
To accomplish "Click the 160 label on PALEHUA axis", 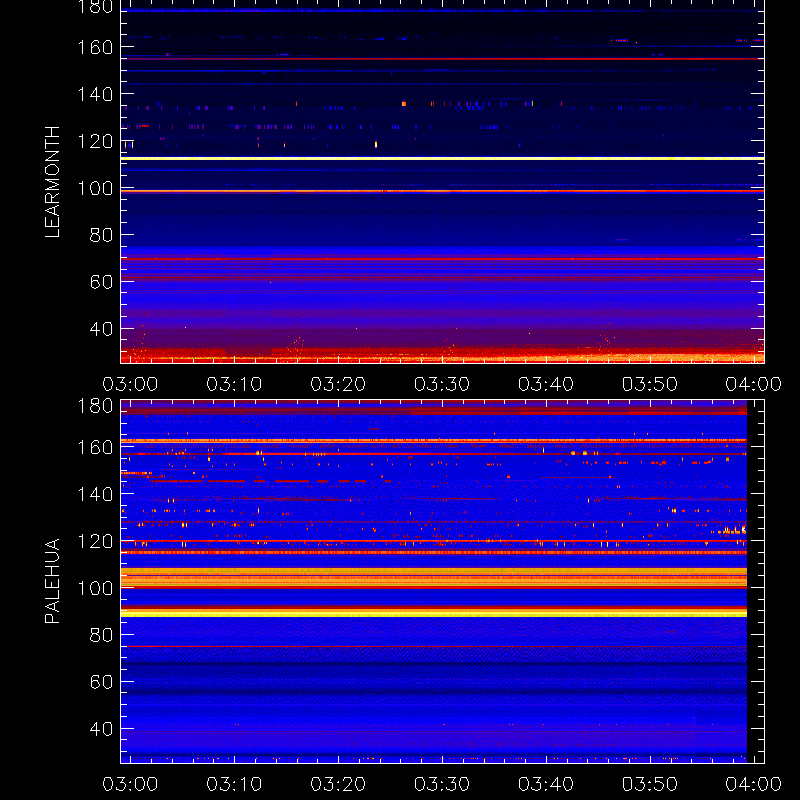I will pyautogui.click(x=95, y=447).
